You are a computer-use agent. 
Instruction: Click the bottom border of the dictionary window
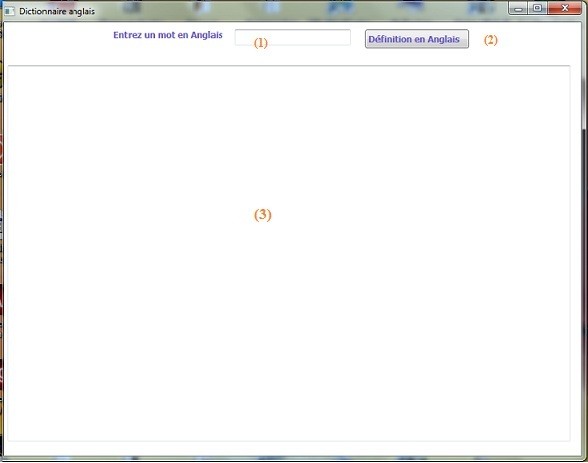(x=292, y=458)
